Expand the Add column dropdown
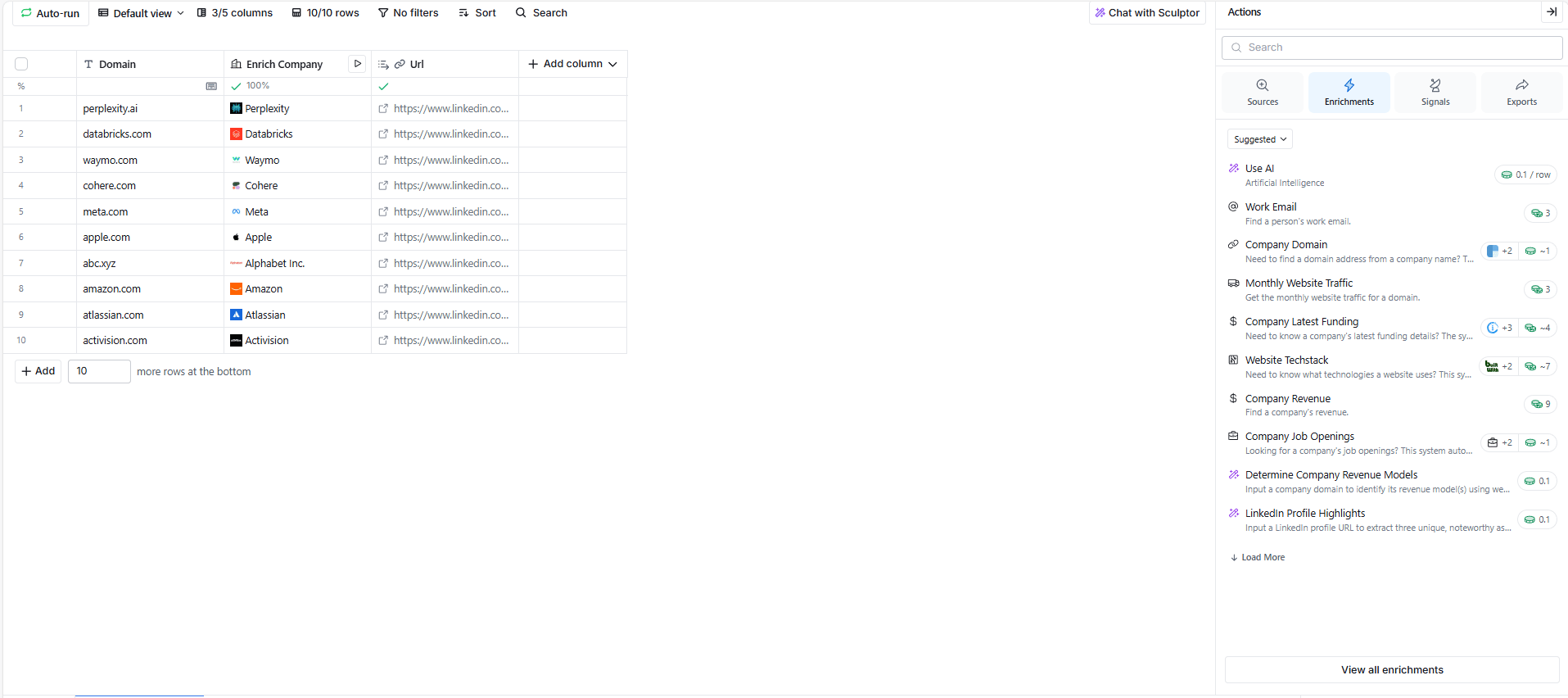The height and width of the screenshot is (698, 1568). coord(572,64)
